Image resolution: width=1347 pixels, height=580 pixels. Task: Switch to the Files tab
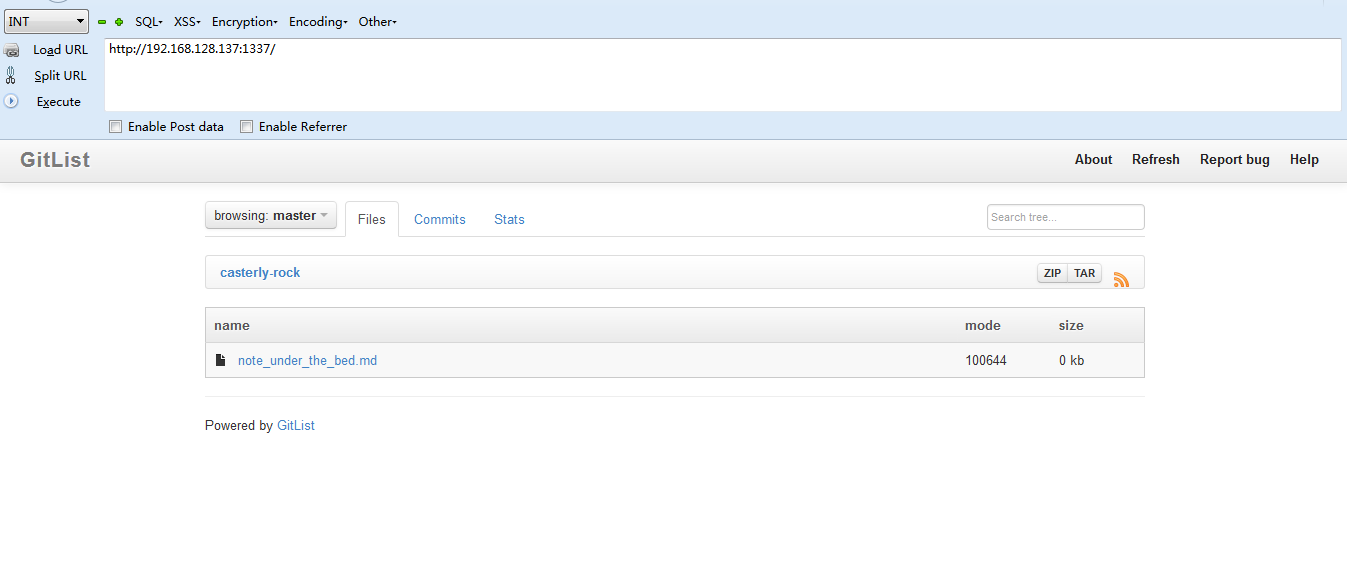point(372,219)
